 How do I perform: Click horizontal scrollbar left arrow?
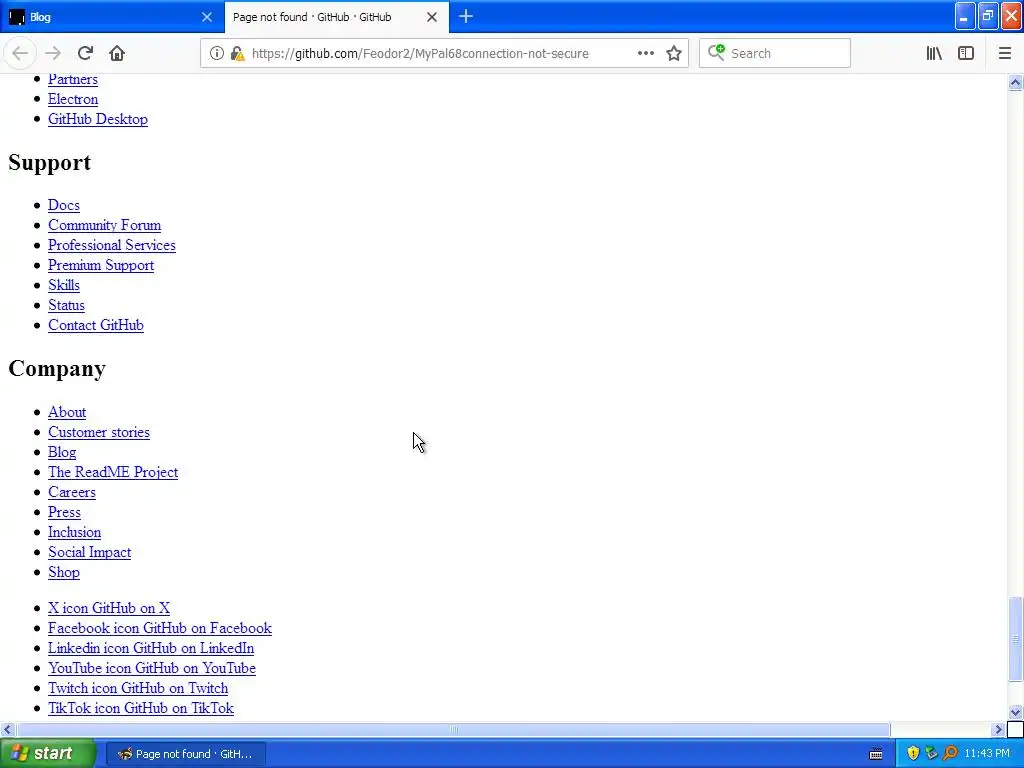point(7,729)
